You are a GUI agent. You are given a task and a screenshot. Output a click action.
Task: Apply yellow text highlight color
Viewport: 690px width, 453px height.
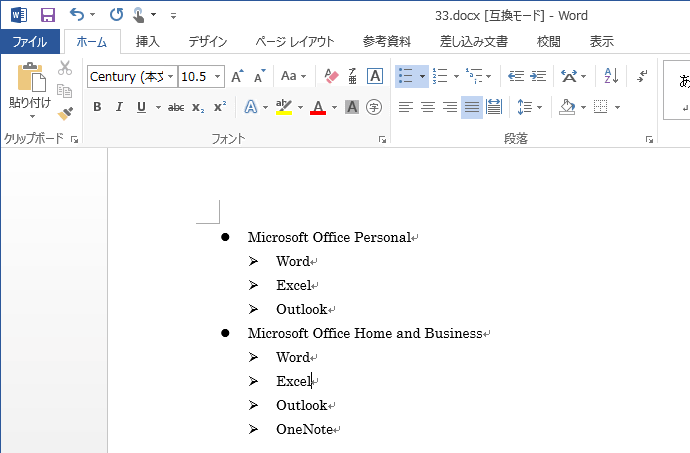284,107
